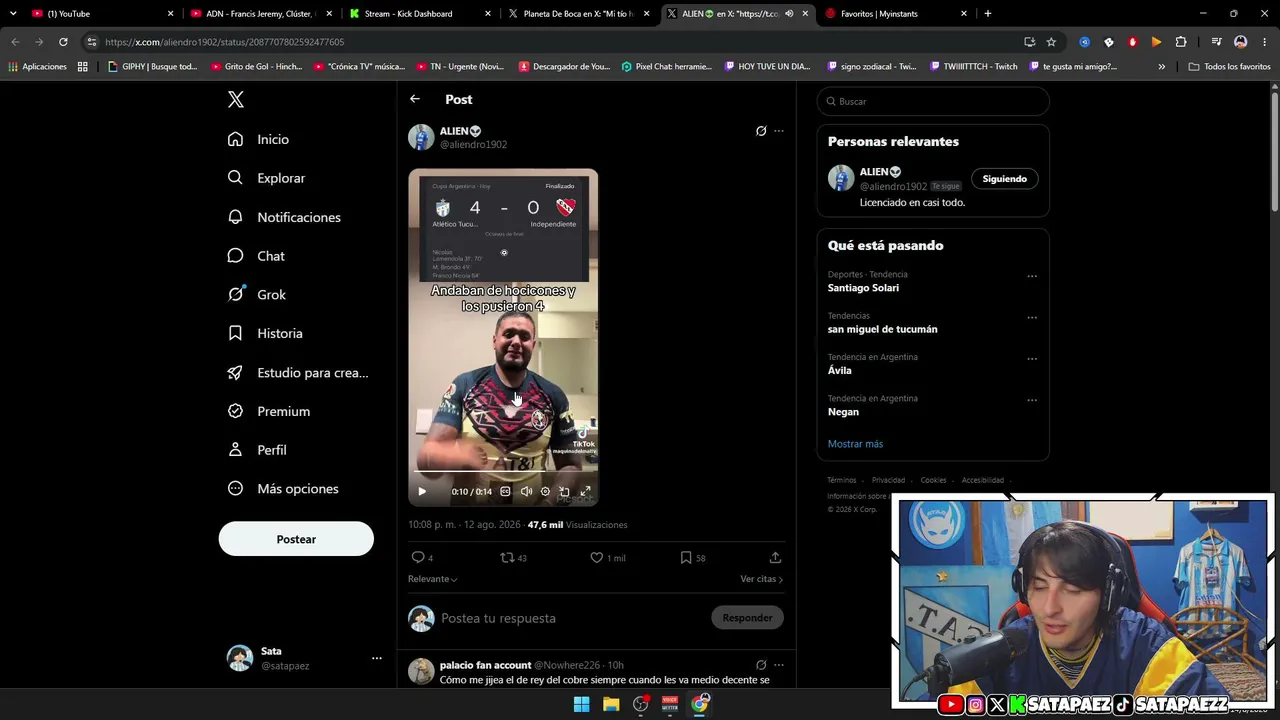The image size is (1280, 720).
Task: Toggle video captions
Action: coord(505,491)
